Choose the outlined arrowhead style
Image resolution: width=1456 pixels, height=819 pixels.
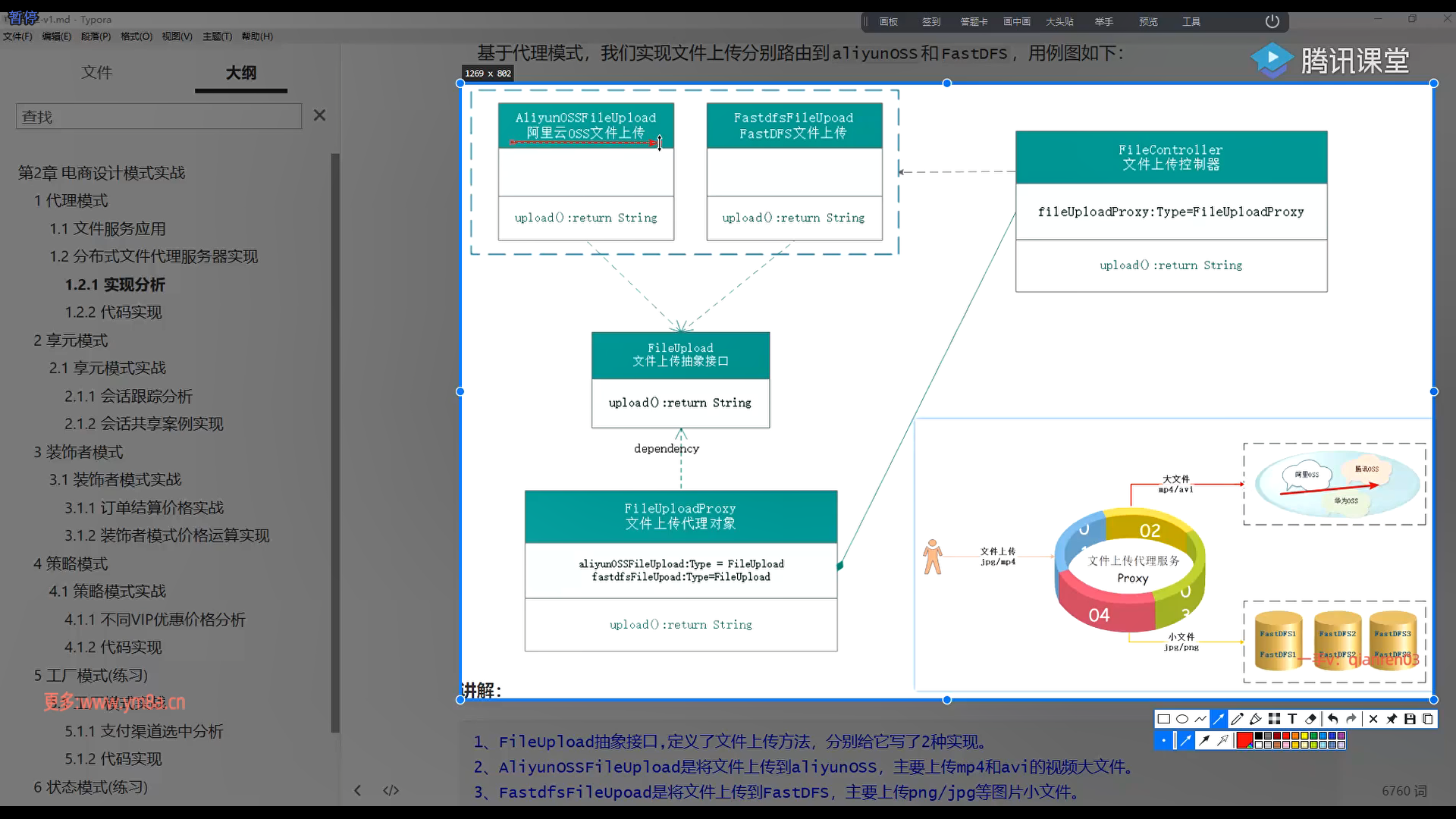pyautogui.click(x=1222, y=740)
